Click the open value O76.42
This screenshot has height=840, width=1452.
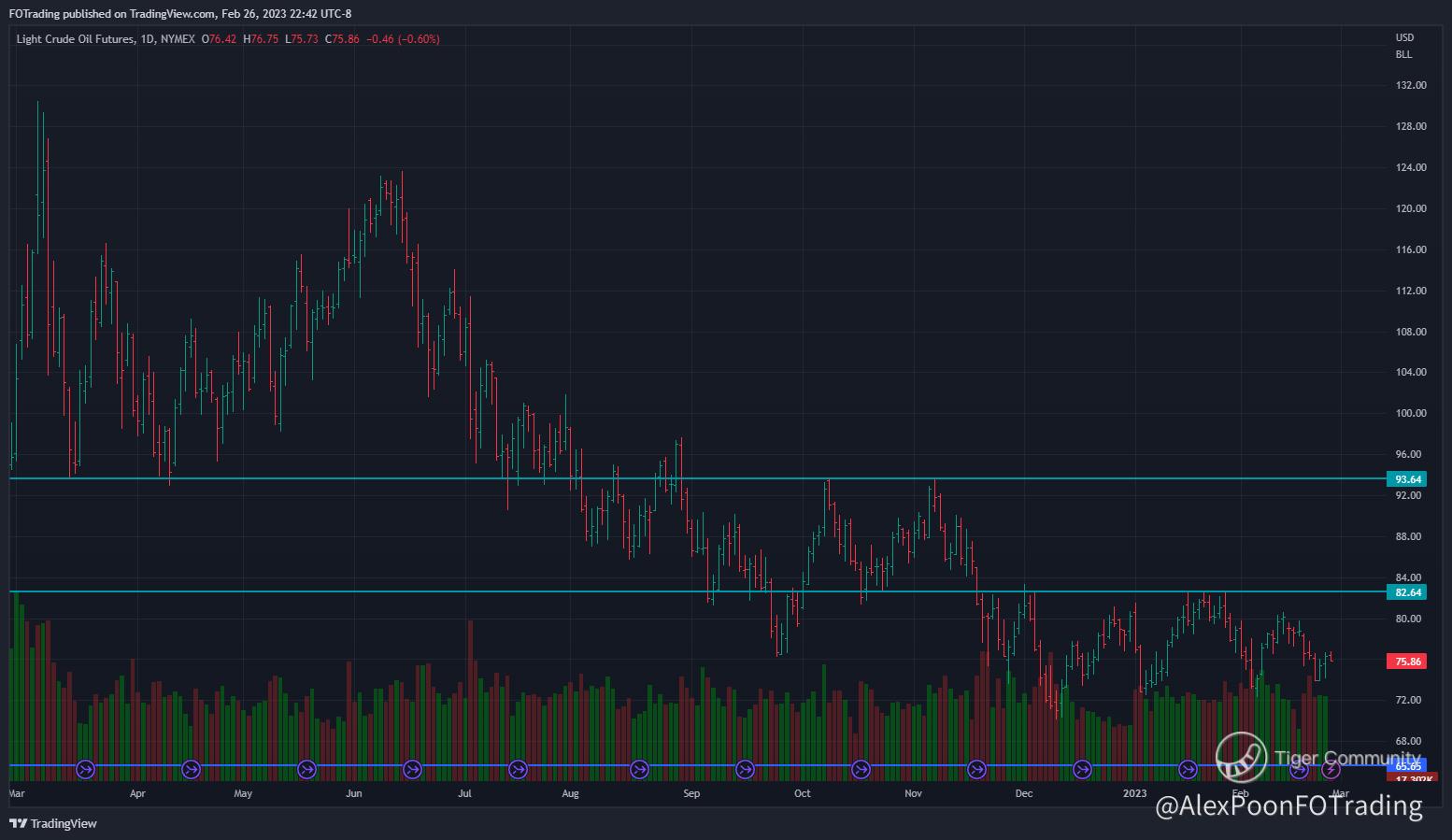coord(220,39)
